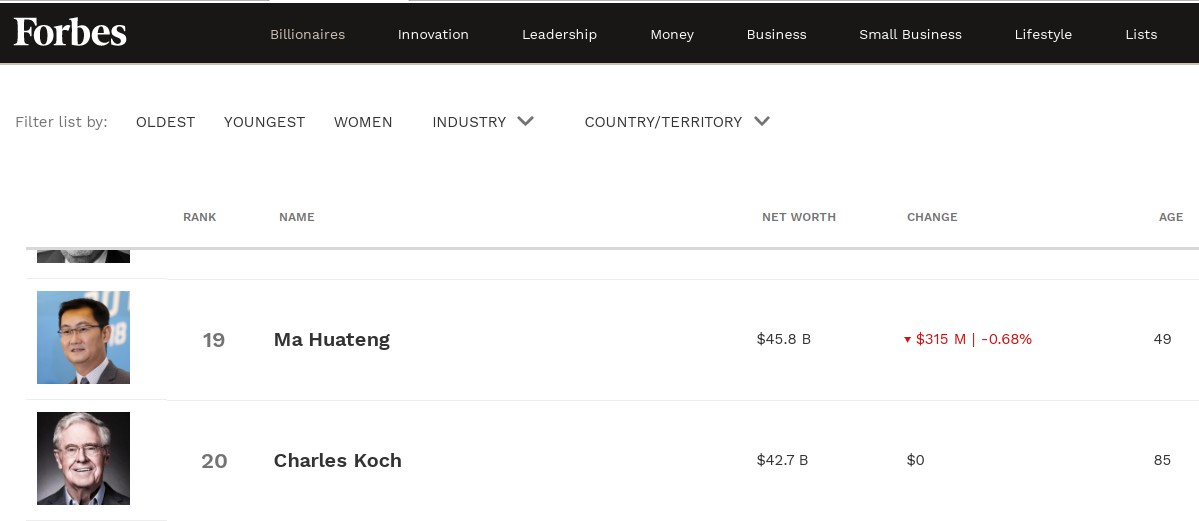1199x521 pixels.
Task: Open the Billionaires menu item
Action: [x=307, y=34]
